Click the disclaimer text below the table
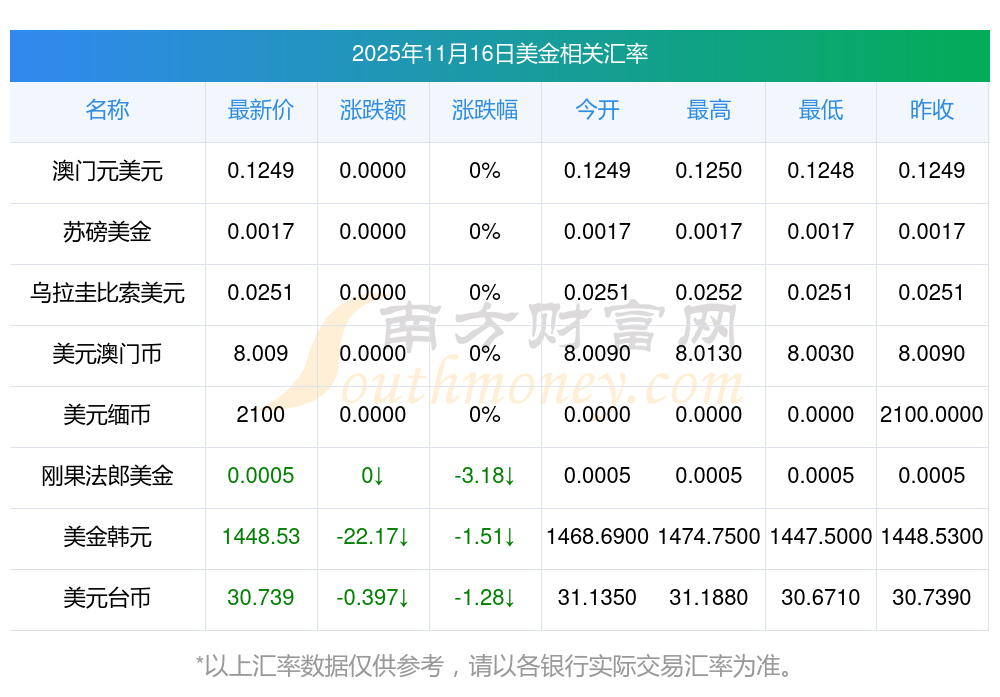This screenshot has height=697, width=1000. click(x=499, y=665)
